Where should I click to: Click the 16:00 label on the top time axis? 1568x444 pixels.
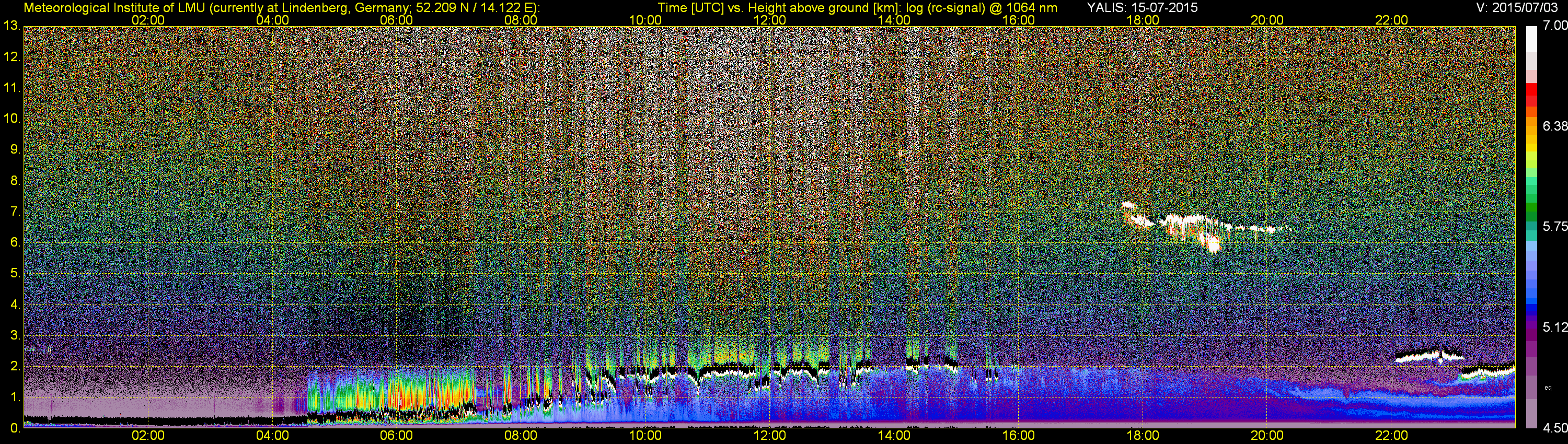(1018, 20)
